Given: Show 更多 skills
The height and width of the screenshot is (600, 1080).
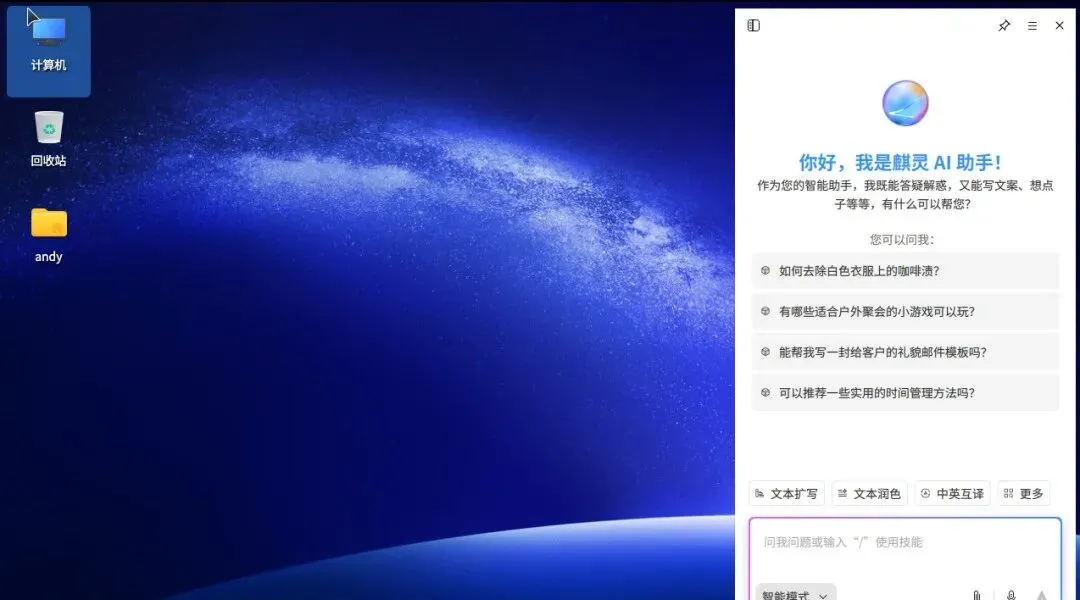Looking at the screenshot, I should click(x=1024, y=493).
